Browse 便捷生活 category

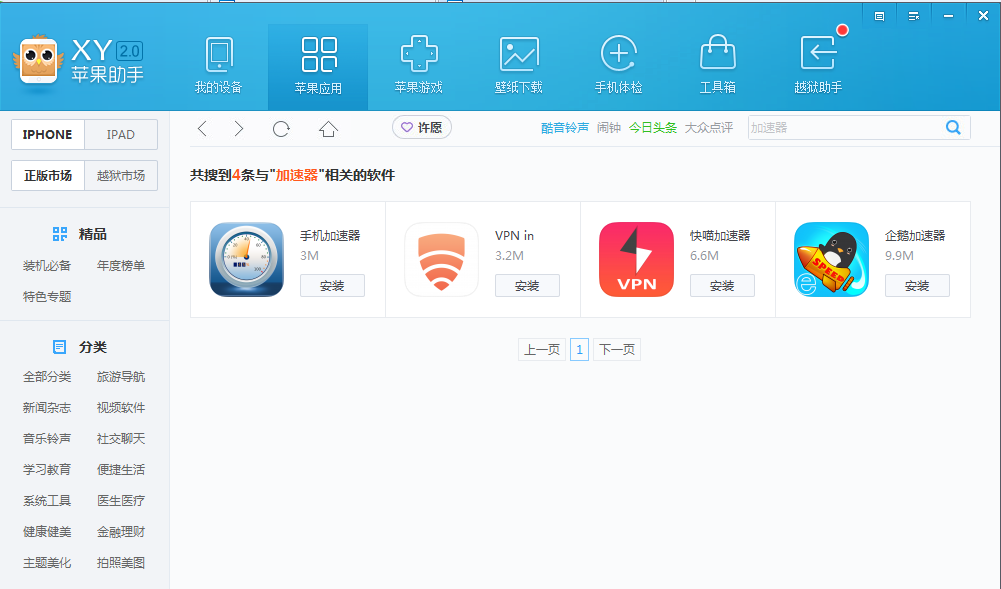tap(121, 470)
